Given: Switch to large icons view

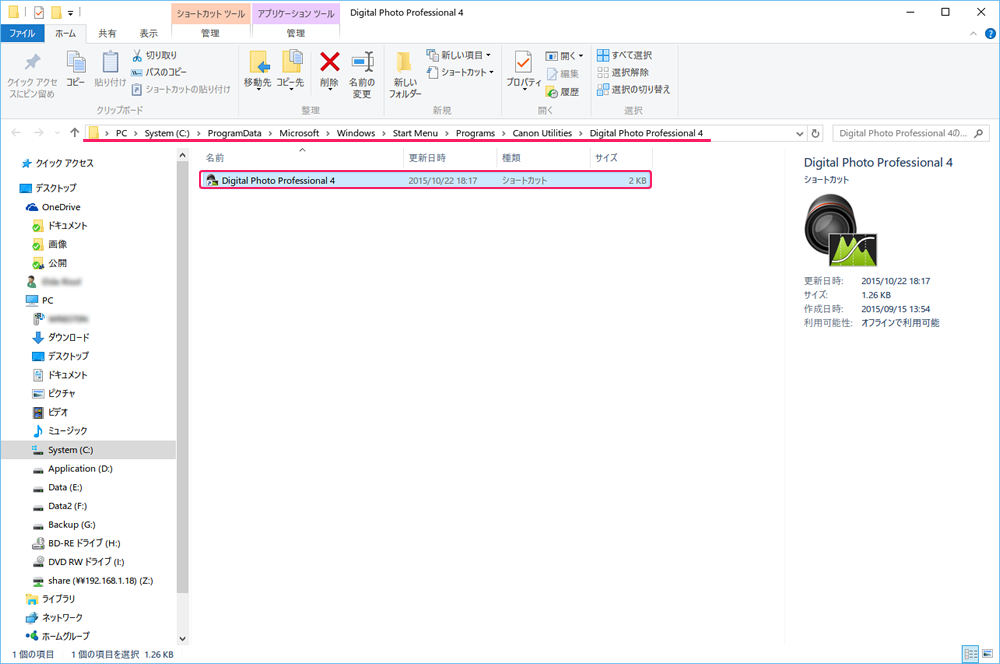Looking at the screenshot, I should click(x=987, y=654).
